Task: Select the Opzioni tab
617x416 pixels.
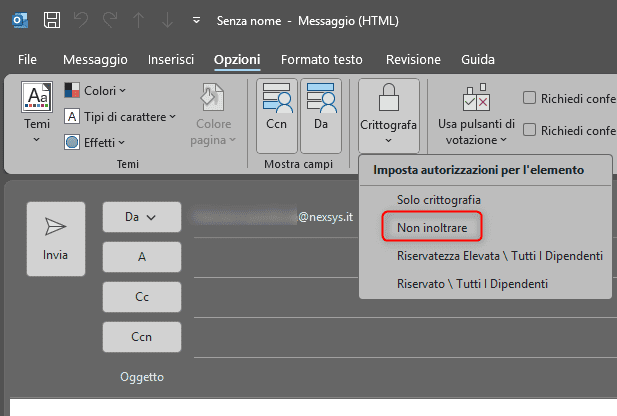Action: point(237,60)
